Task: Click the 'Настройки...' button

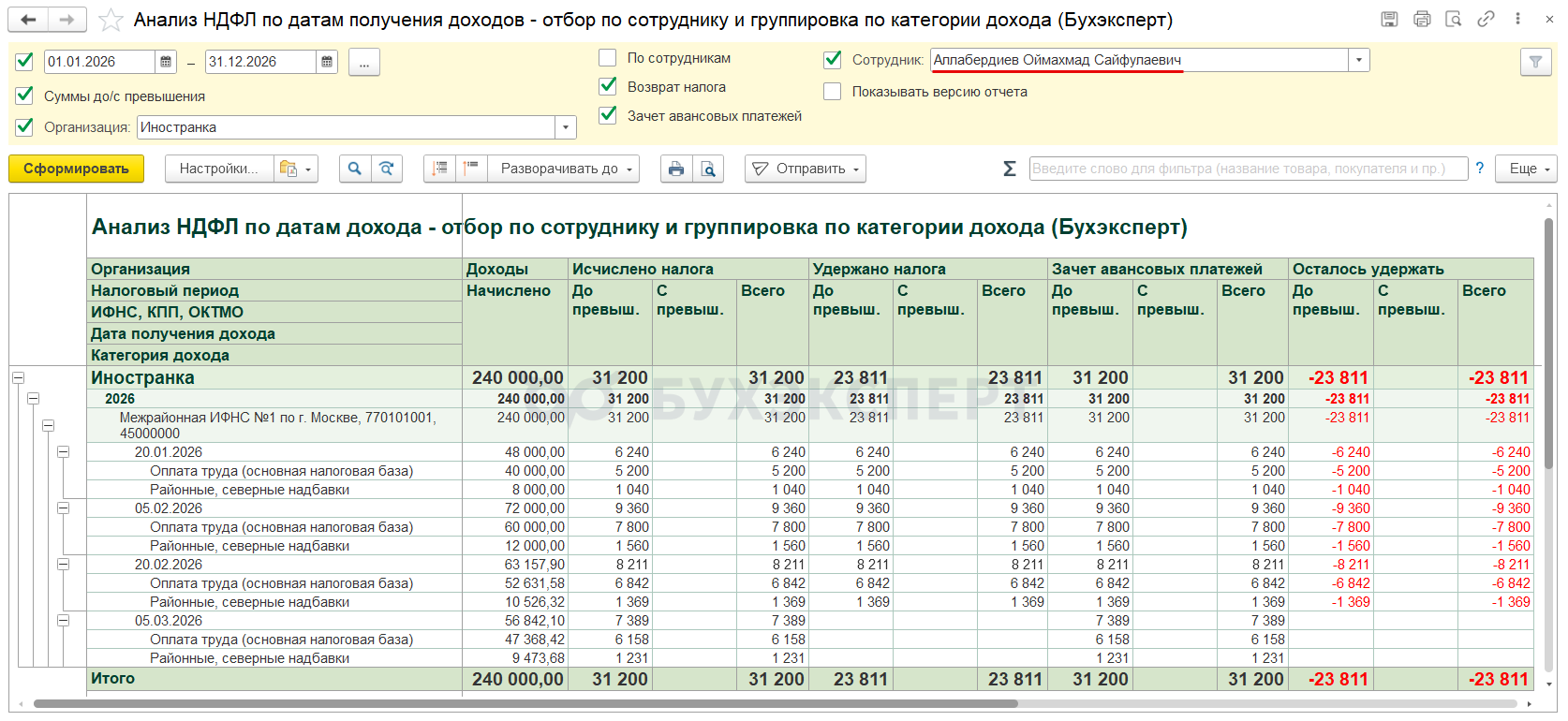Action: click(x=219, y=169)
